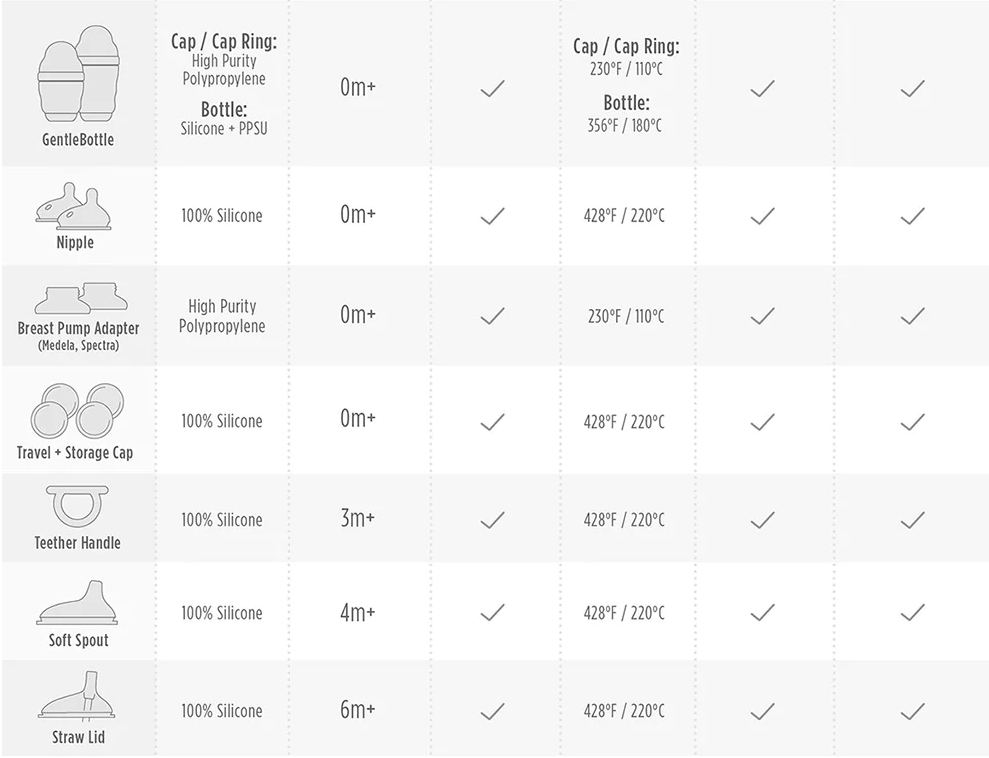Select the Travel + Storage Cap icon
The height and width of the screenshot is (758, 989).
point(77,409)
